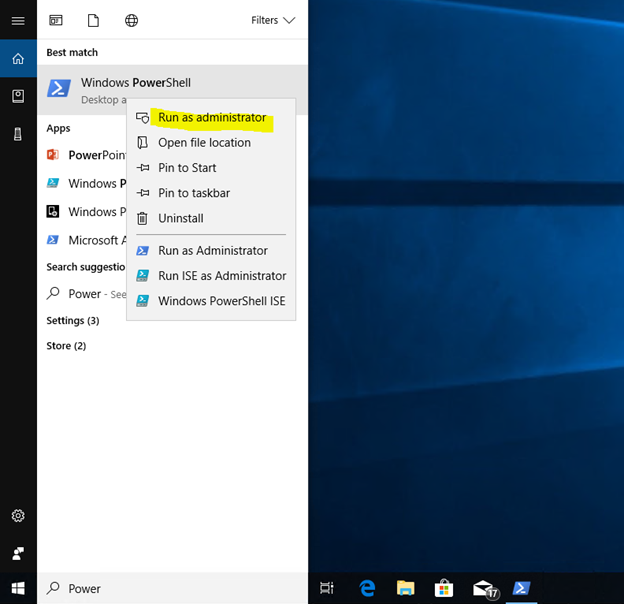Viewport: 624px width, 604px height.
Task: Choose capitalized Run as Administrator jump task
Action: point(211,251)
